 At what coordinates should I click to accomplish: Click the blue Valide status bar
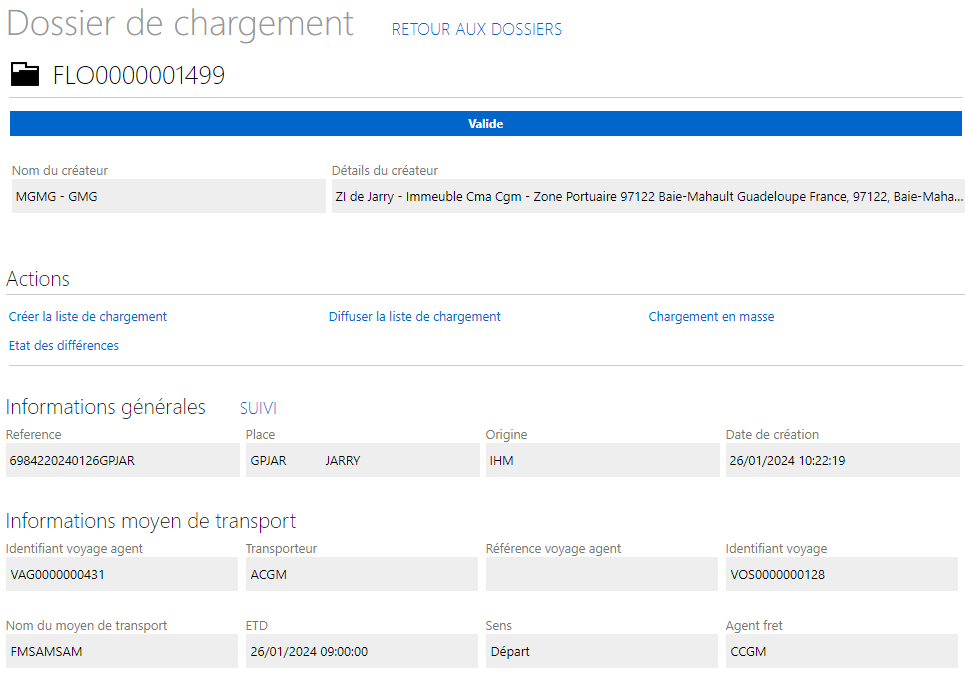(486, 124)
